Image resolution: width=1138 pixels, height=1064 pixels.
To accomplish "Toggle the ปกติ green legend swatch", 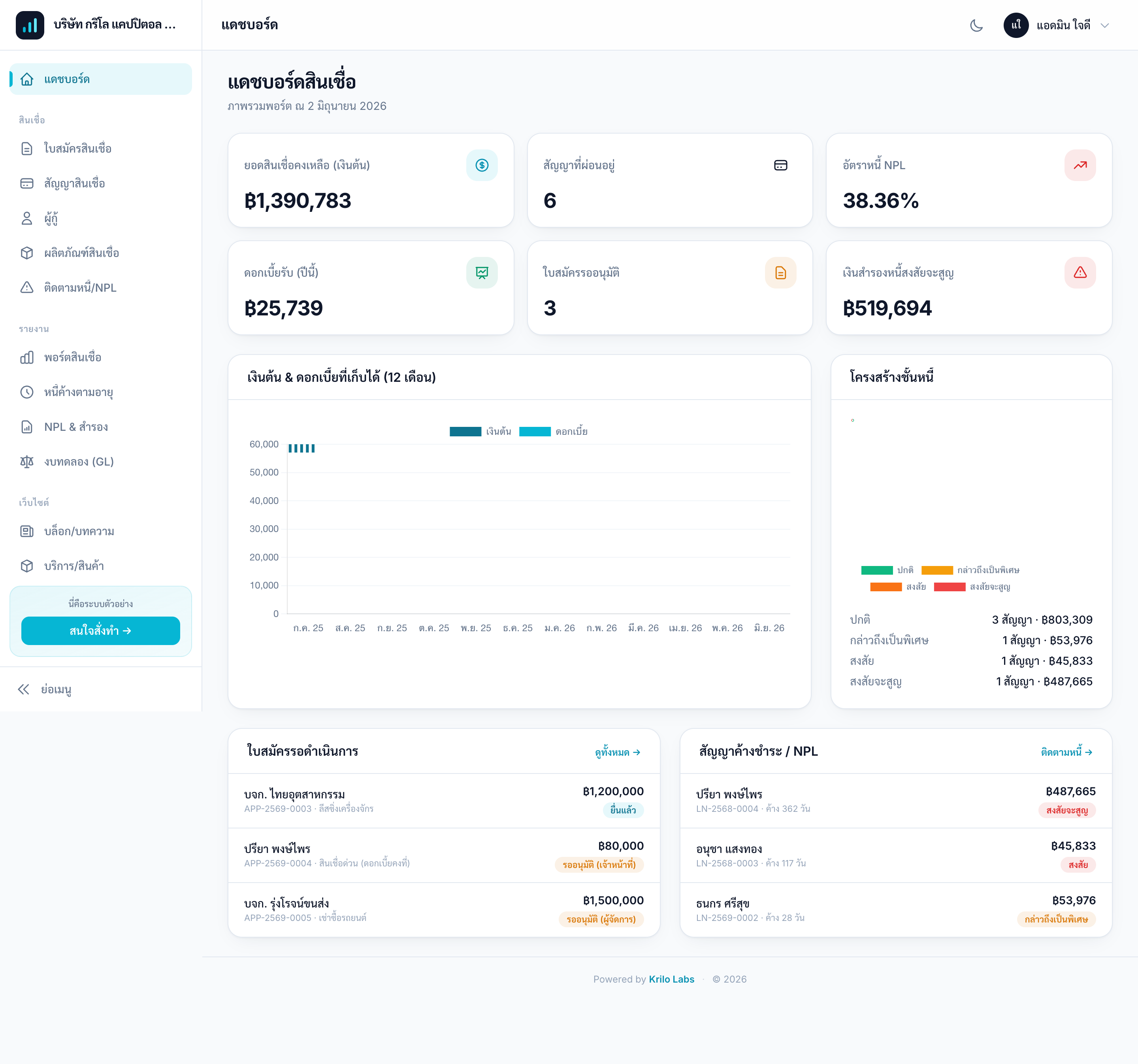I will [877, 570].
